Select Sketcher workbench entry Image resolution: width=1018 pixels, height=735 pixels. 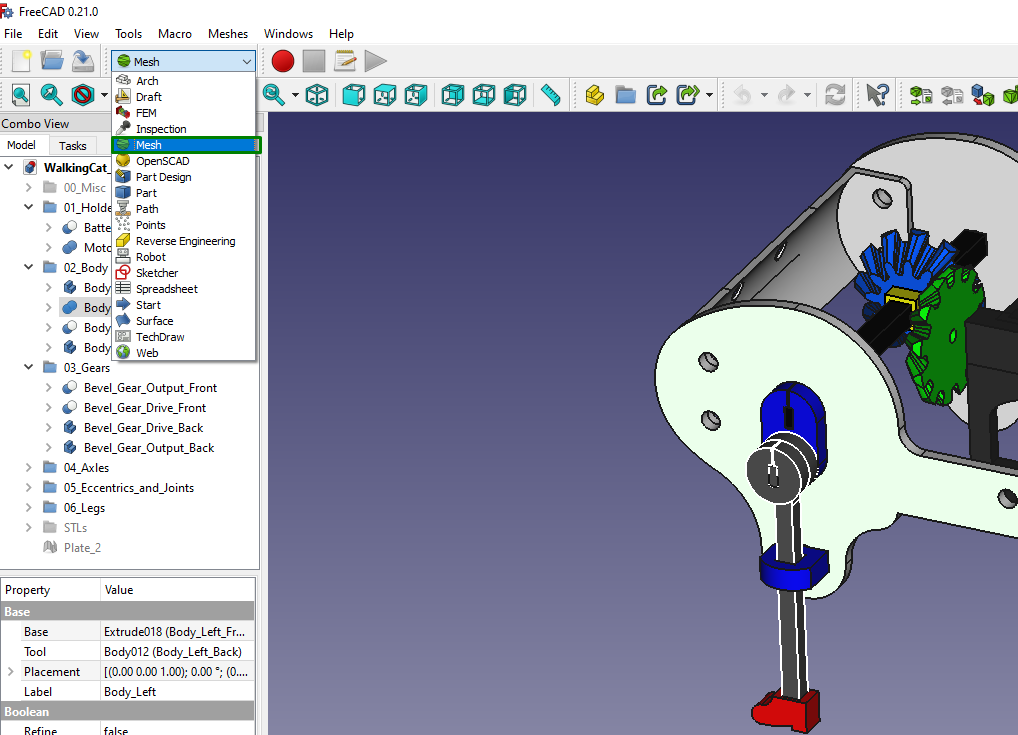(x=185, y=273)
